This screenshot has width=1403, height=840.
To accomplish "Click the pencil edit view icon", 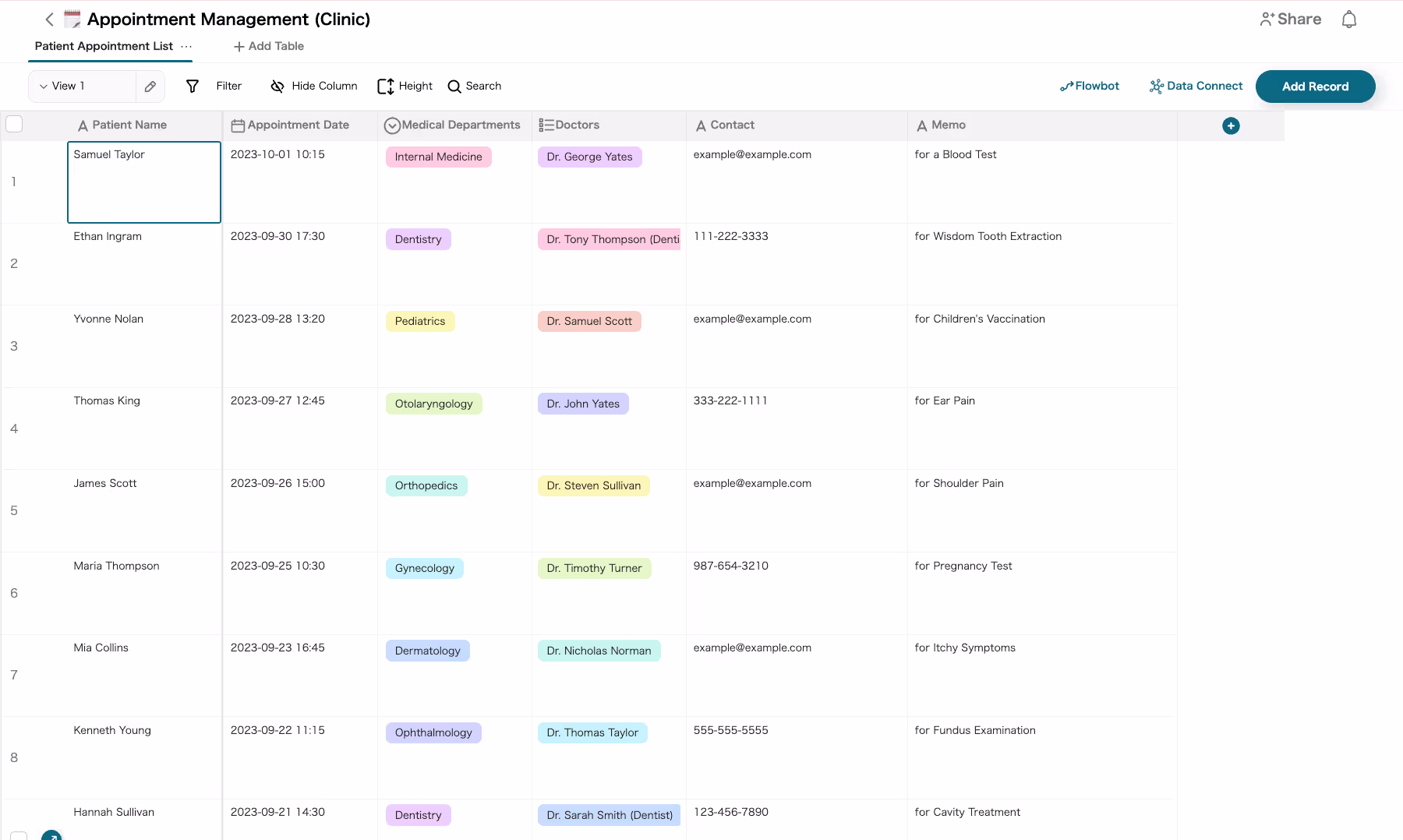I will point(150,86).
